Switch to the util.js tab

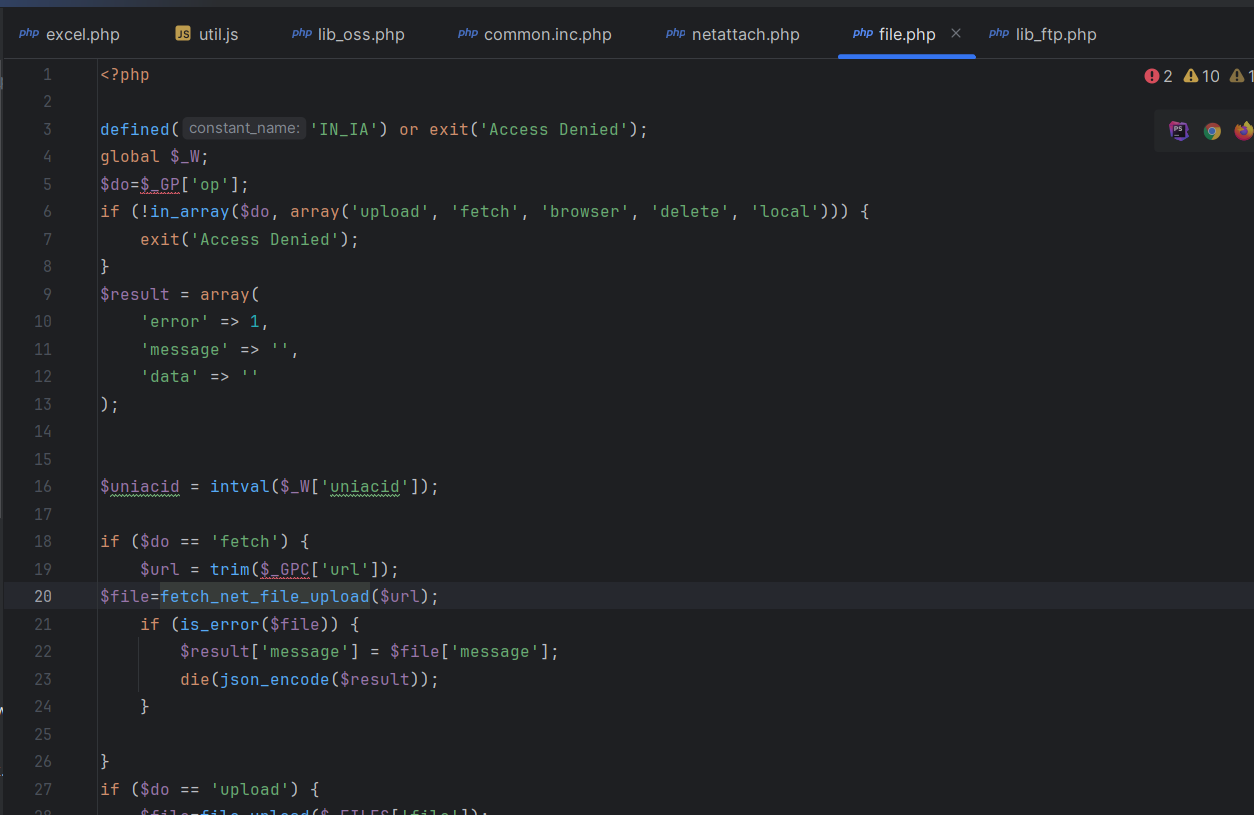click(206, 34)
